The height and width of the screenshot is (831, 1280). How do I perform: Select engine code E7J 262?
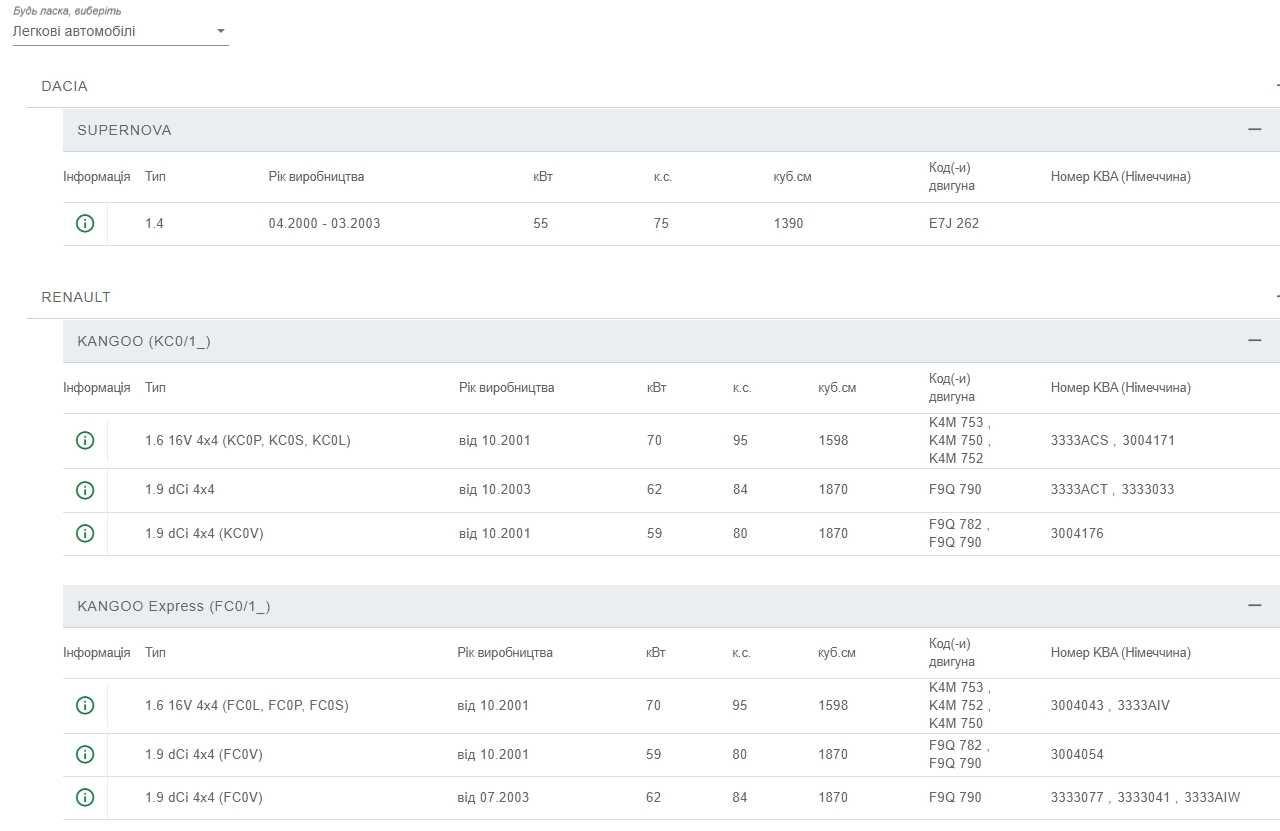coord(954,223)
